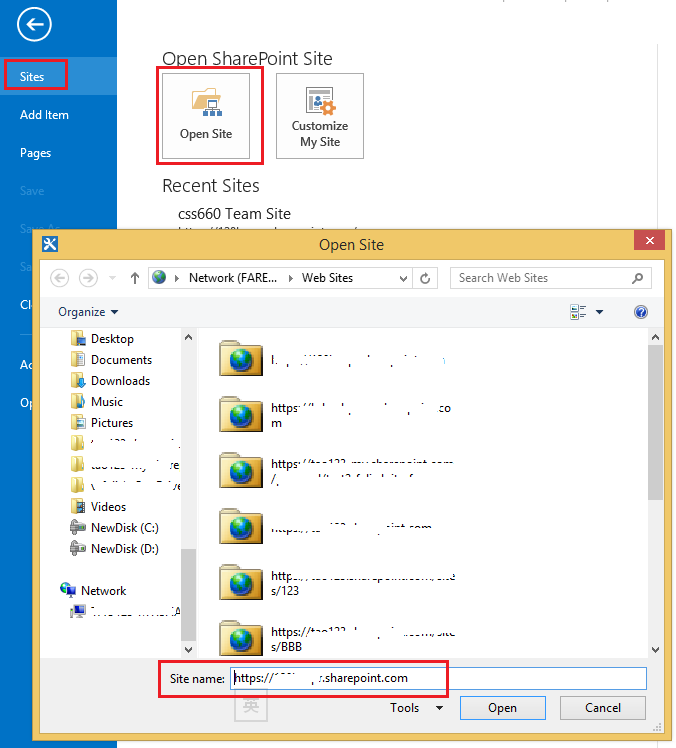The height and width of the screenshot is (748, 676).
Task: Click the search magnifier icon
Action: pos(637,278)
